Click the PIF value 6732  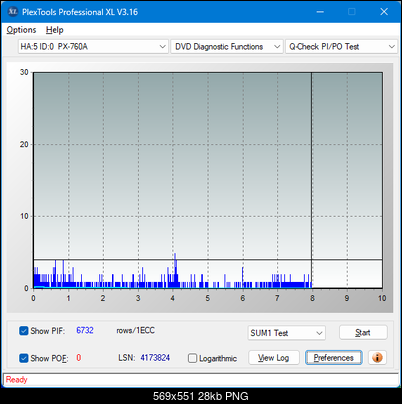[x=85, y=330]
